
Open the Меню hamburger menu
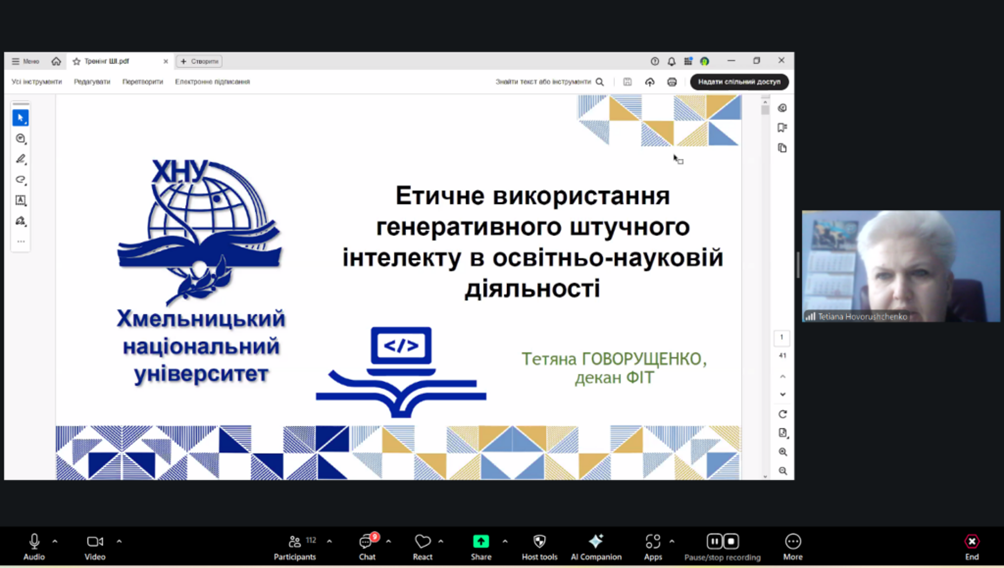(25, 61)
